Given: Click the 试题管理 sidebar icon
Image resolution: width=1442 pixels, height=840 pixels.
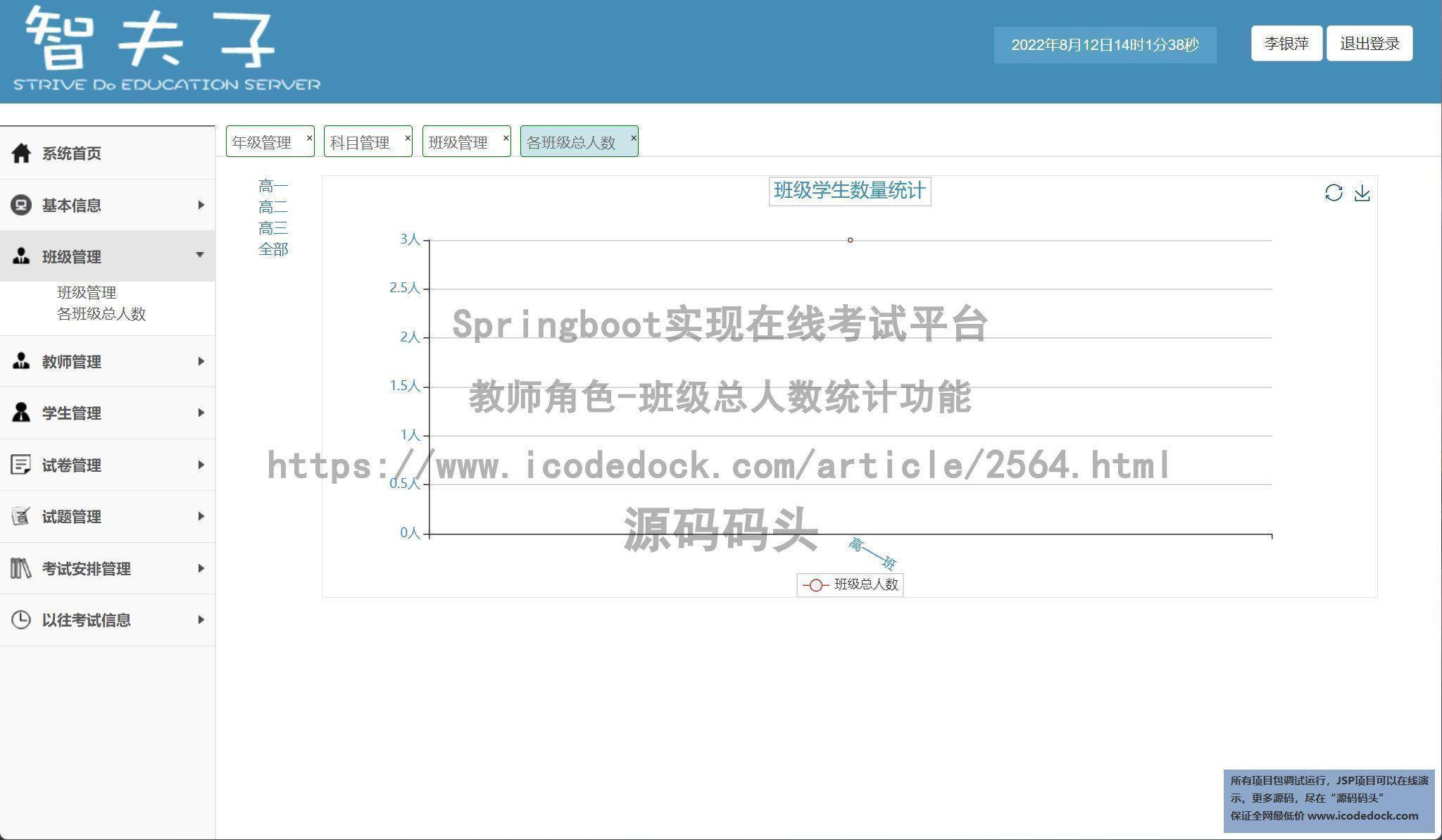Looking at the screenshot, I should (x=21, y=516).
